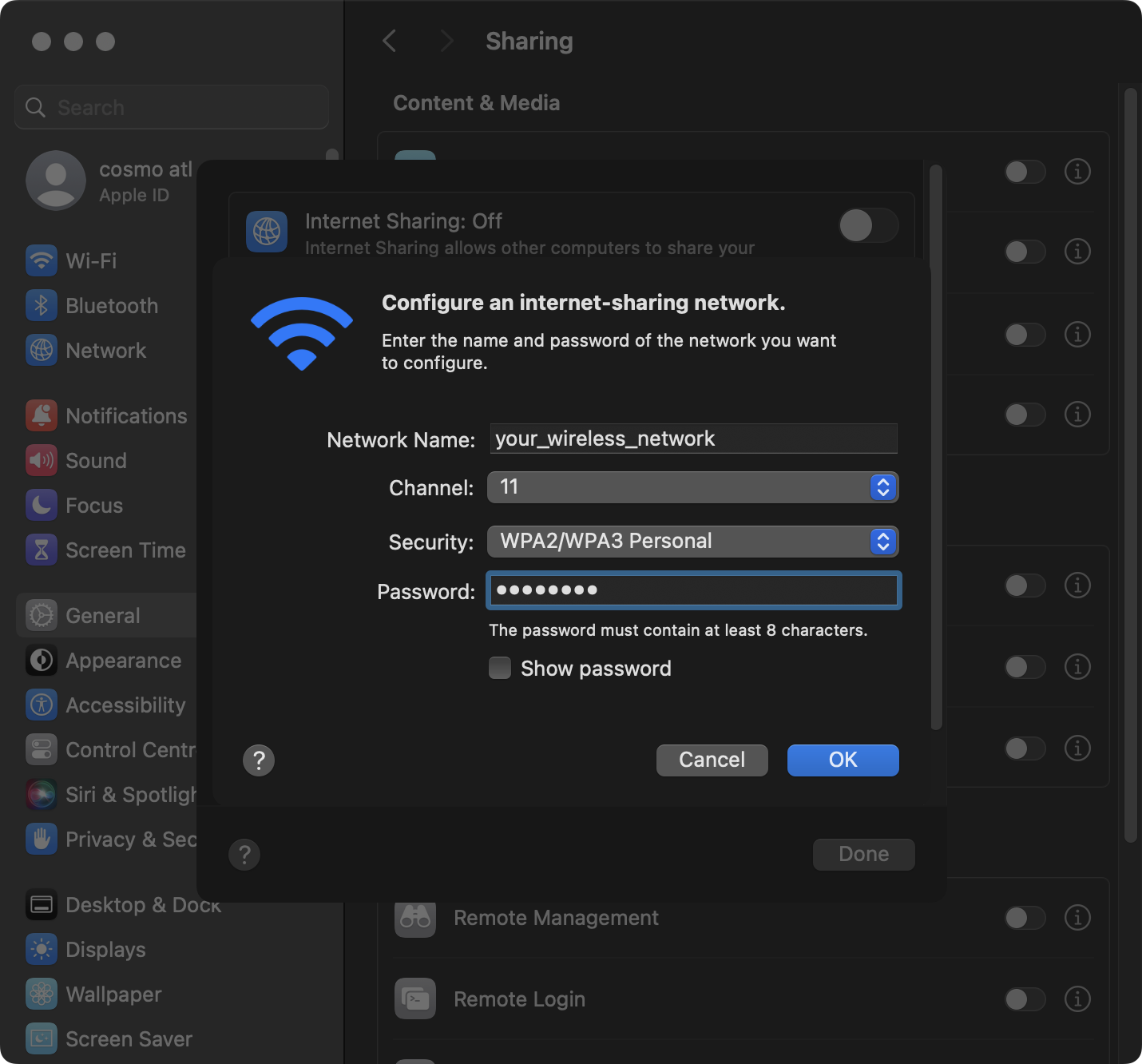This screenshot has width=1142, height=1064.
Task: Click the Sharing pane vertical scrollbar
Action: coord(1130,465)
